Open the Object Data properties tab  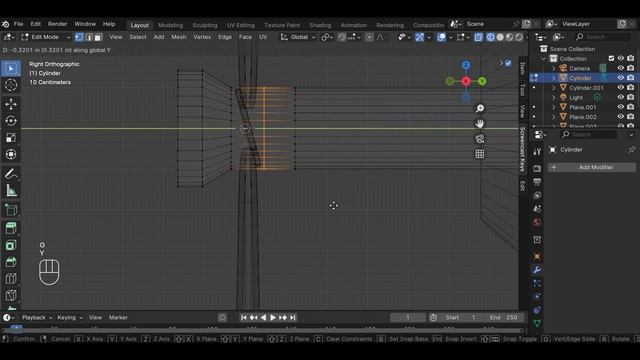(537, 323)
